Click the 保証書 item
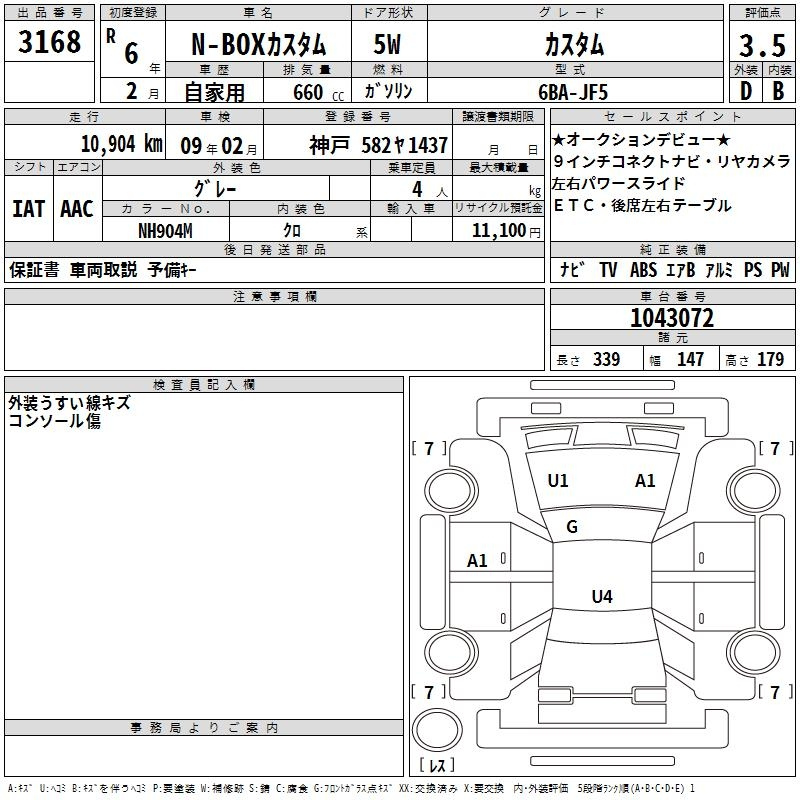Image resolution: width=800 pixels, height=800 pixels. pos(34,270)
